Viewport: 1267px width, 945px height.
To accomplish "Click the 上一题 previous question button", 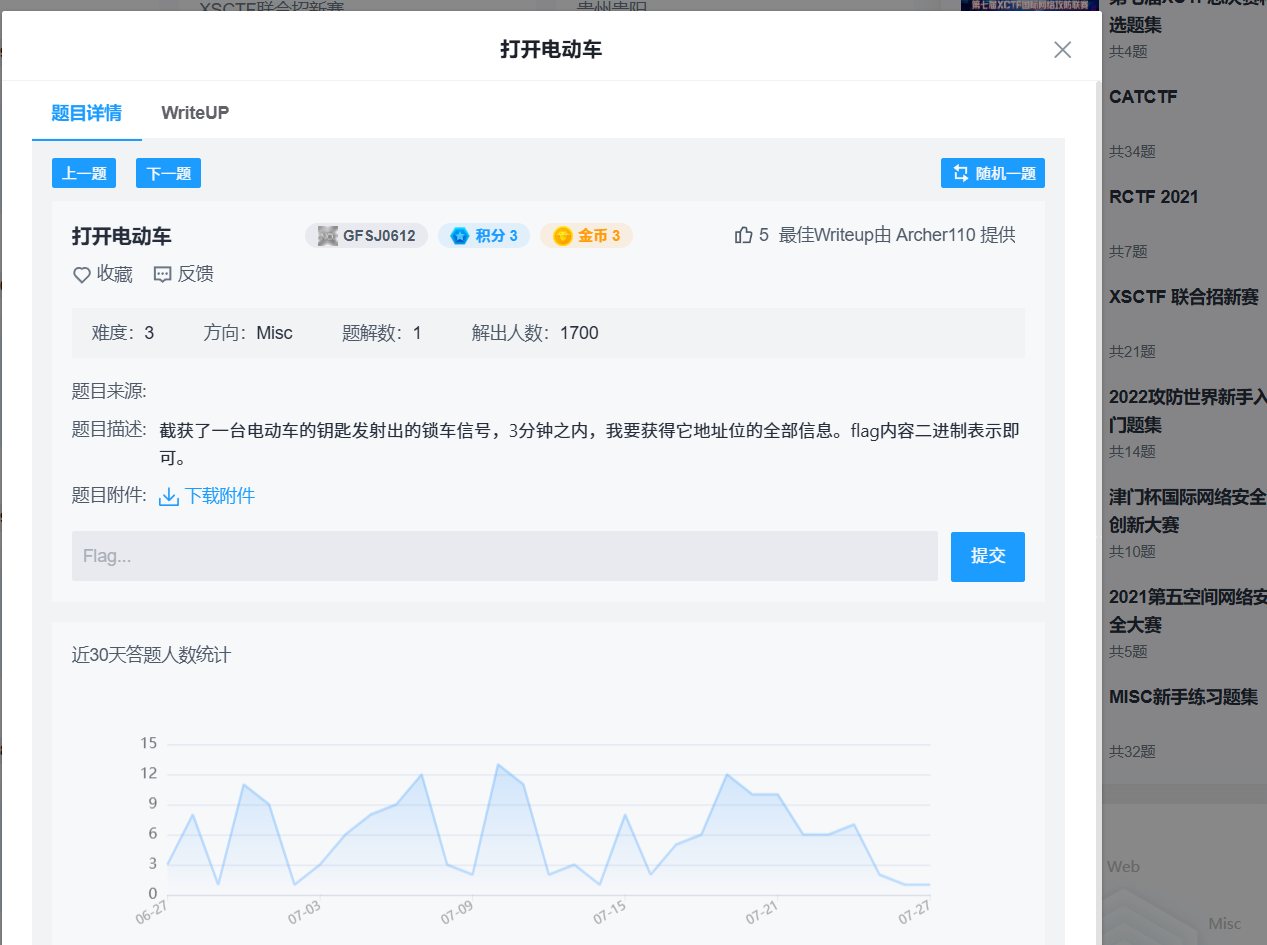I will [x=83, y=172].
